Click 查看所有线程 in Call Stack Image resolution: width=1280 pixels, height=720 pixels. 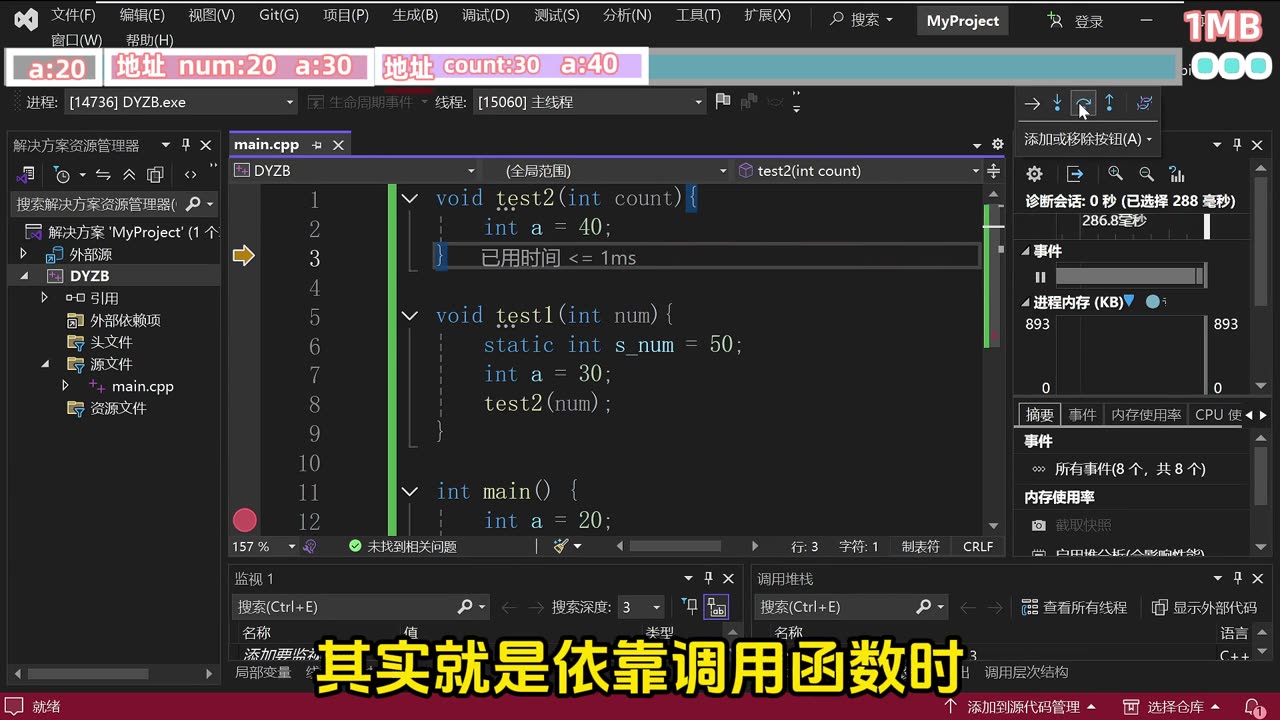(1075, 607)
